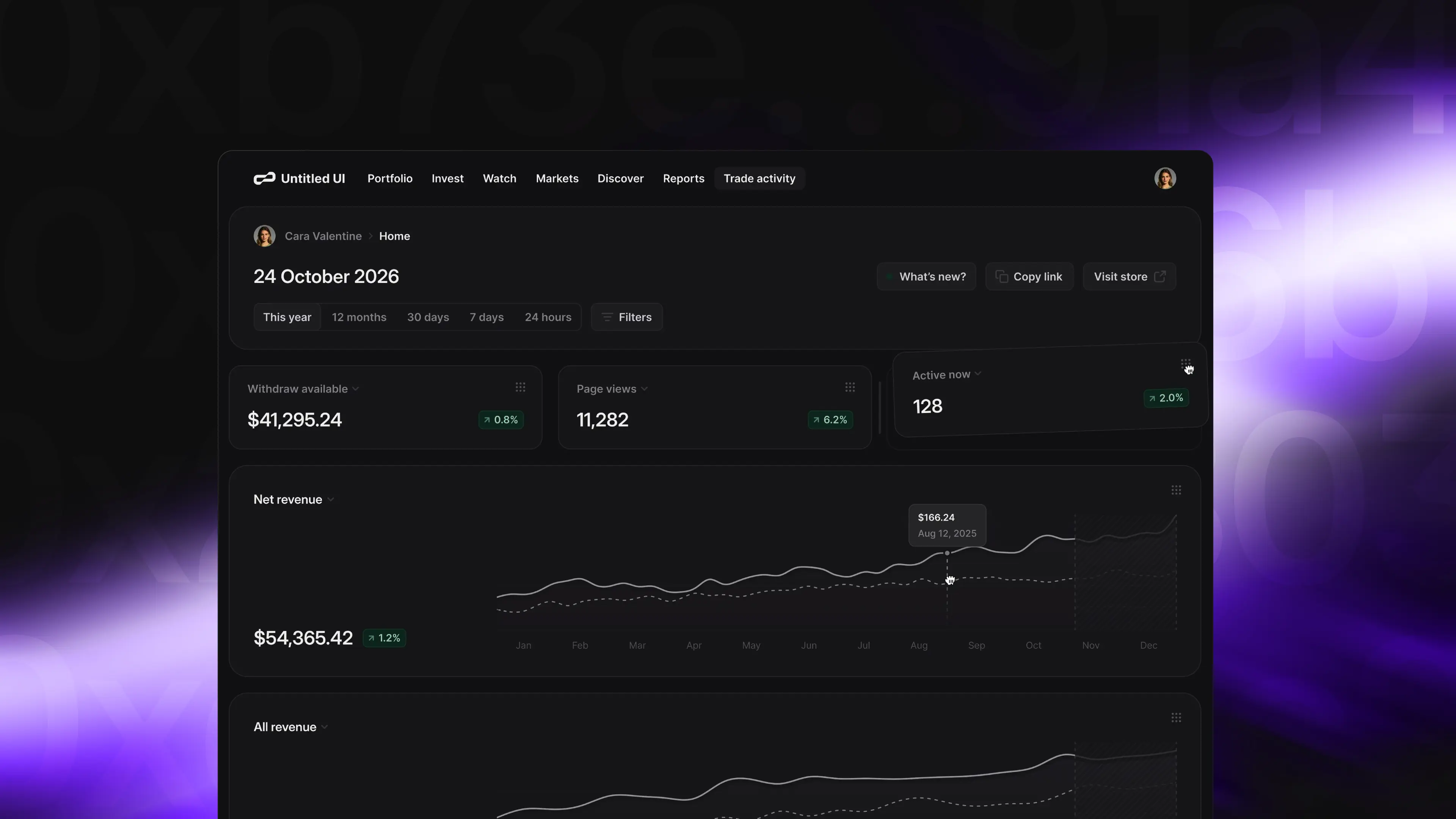1456x819 pixels.
Task: Click the 1.2% net revenue trend badge
Action: click(384, 638)
